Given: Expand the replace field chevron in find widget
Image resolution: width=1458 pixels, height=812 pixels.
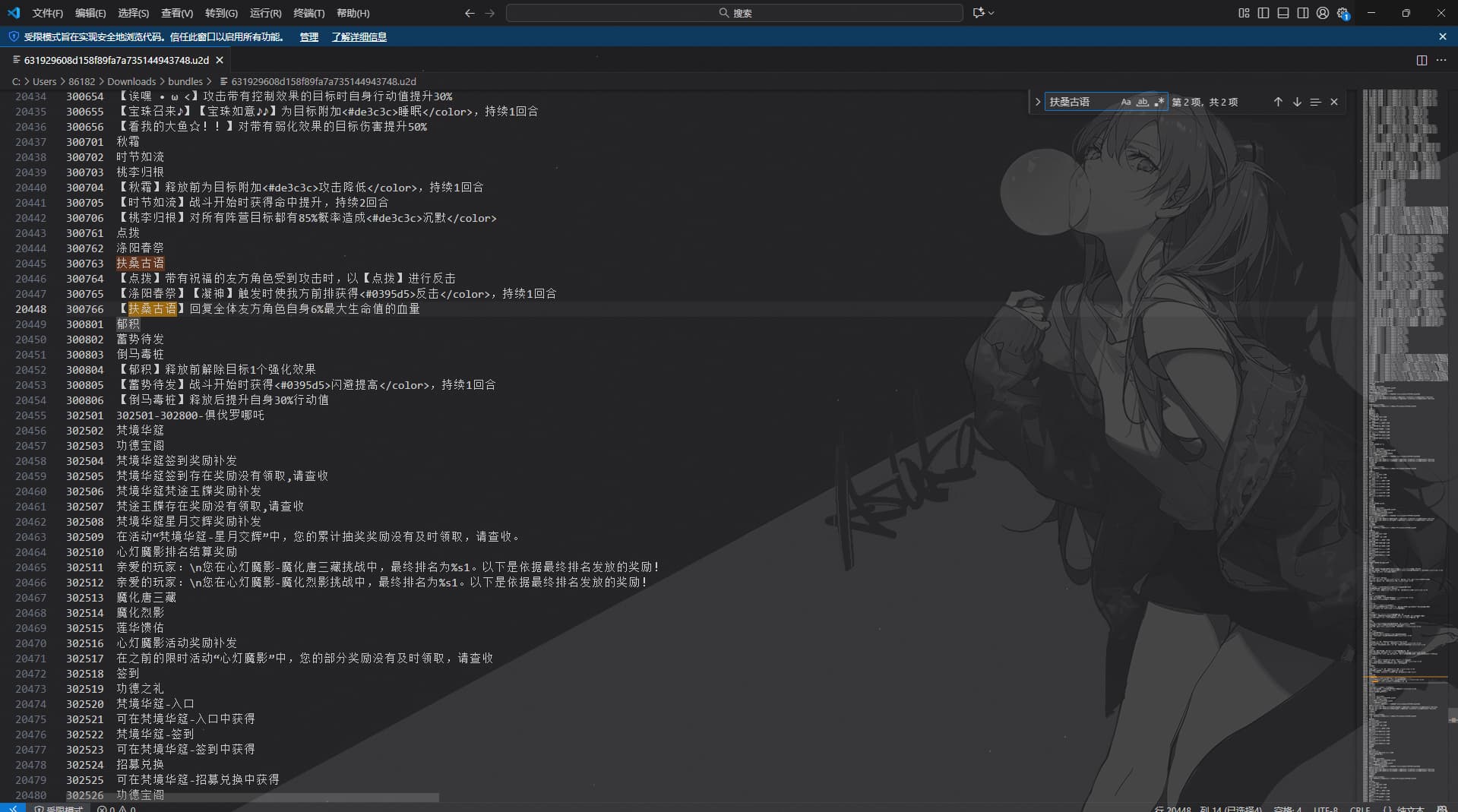Looking at the screenshot, I should point(1038,102).
